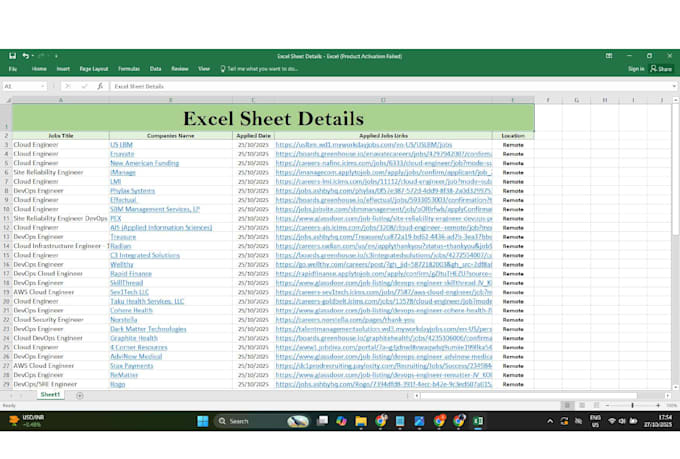Open Ribbon Display Options icon
This screenshot has height=459, width=680.
click(609, 56)
